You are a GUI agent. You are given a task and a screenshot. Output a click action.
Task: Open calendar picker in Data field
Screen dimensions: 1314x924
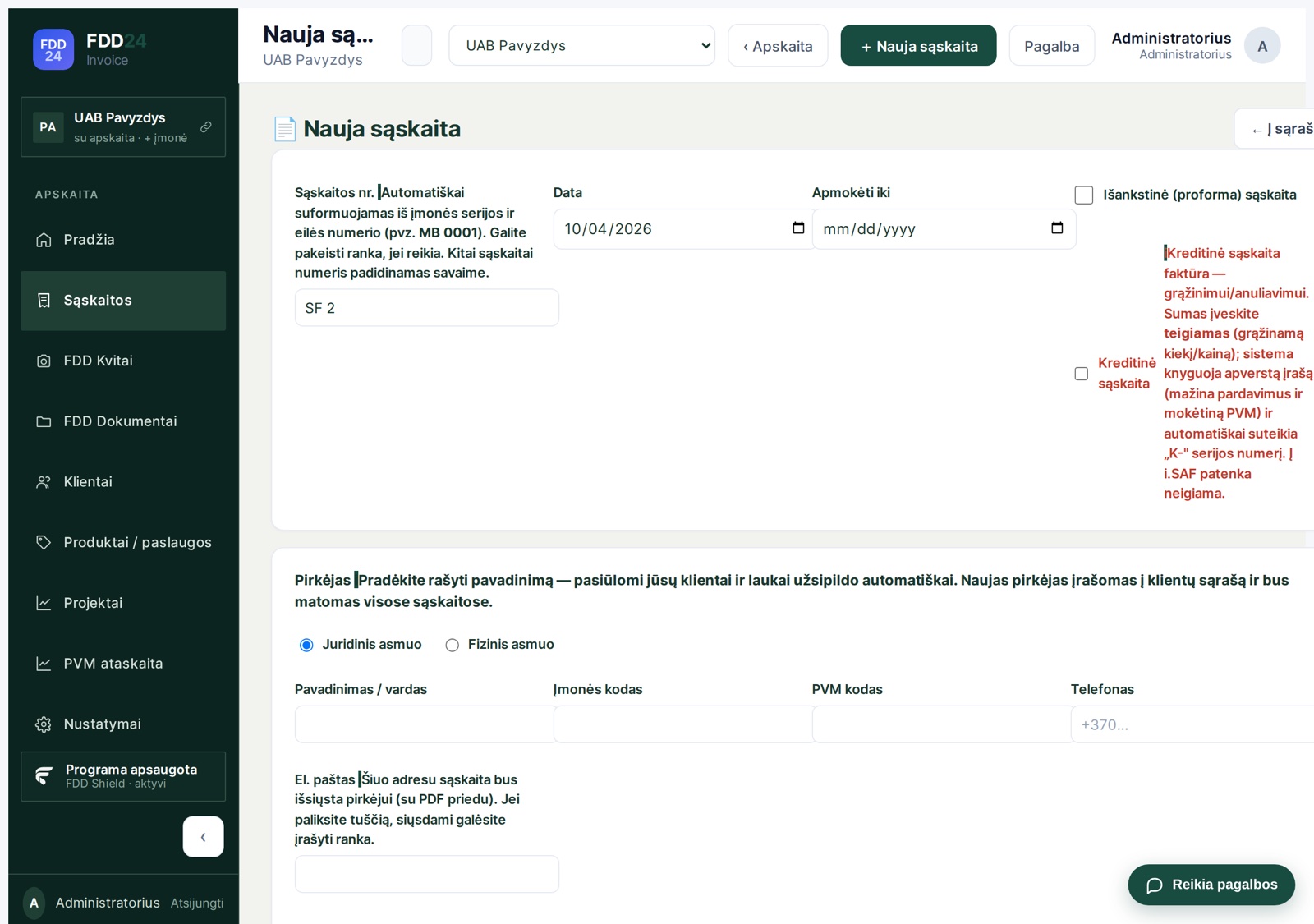(798, 228)
